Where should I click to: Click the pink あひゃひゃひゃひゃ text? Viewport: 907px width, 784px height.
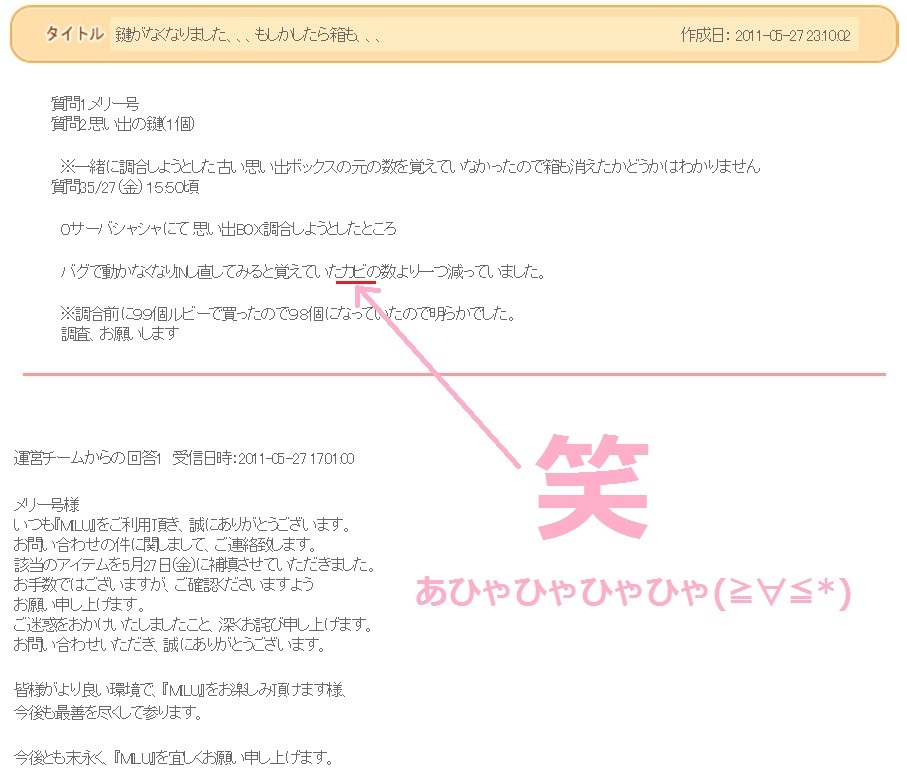(x=632, y=593)
